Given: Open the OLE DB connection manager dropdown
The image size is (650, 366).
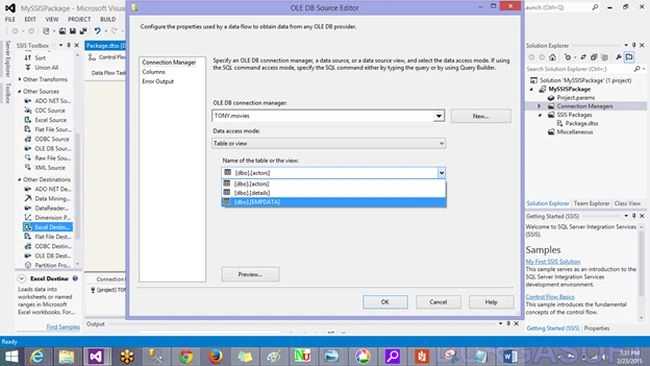Looking at the screenshot, I should coord(439,116).
